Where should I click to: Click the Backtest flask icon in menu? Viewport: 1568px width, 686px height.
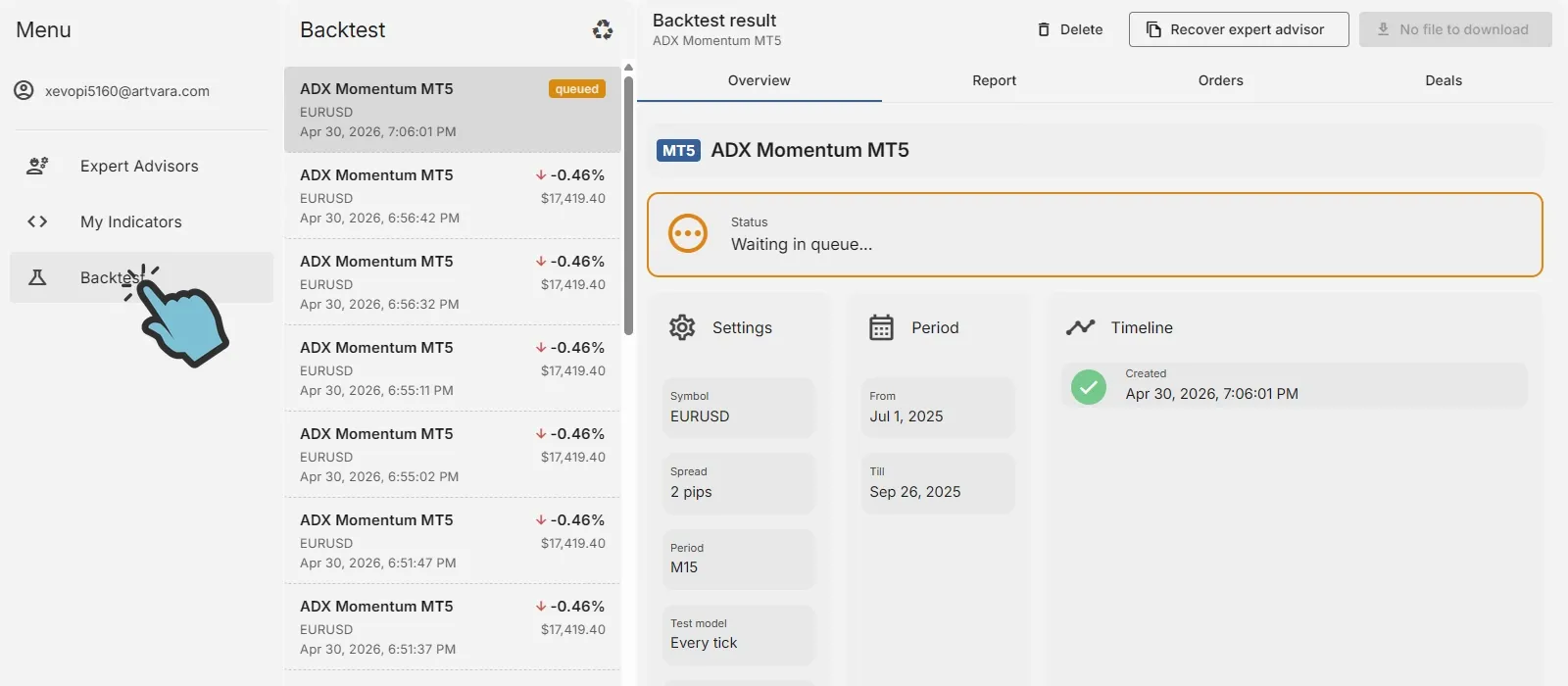(x=37, y=277)
